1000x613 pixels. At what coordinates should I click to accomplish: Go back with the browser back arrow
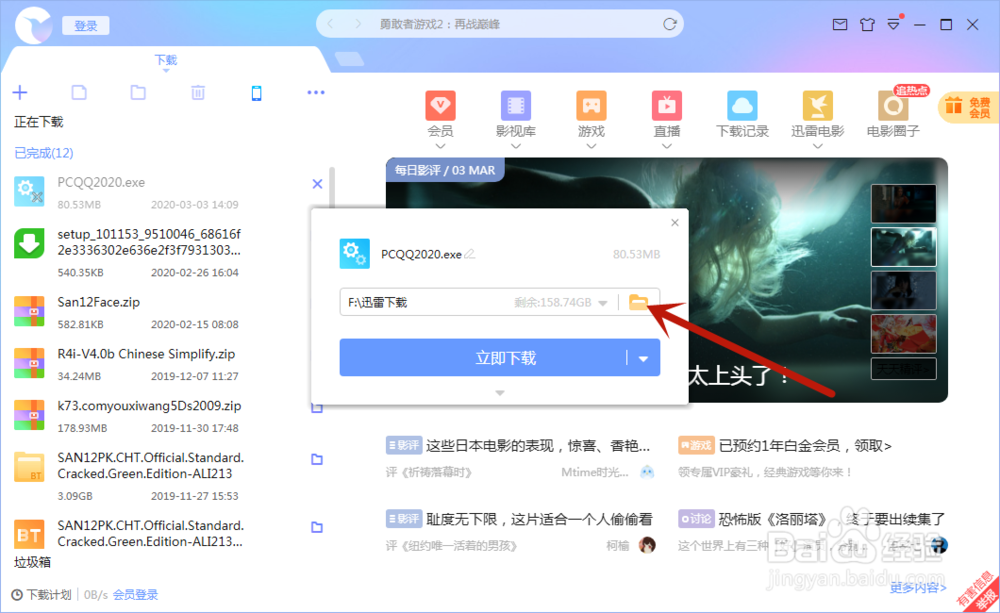[330, 24]
